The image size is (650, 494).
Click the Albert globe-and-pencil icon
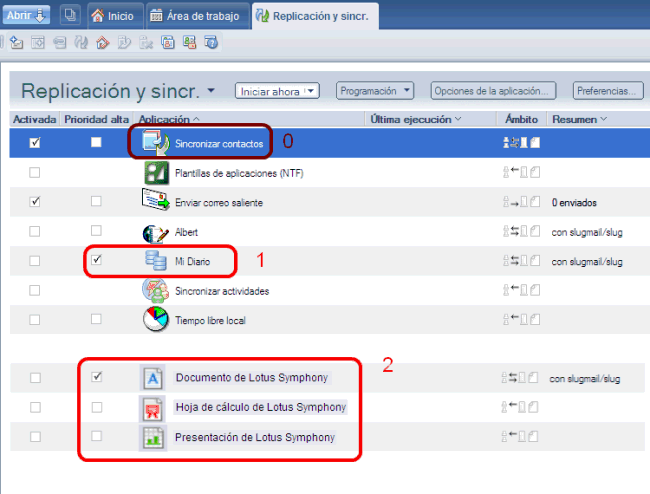coord(155,234)
